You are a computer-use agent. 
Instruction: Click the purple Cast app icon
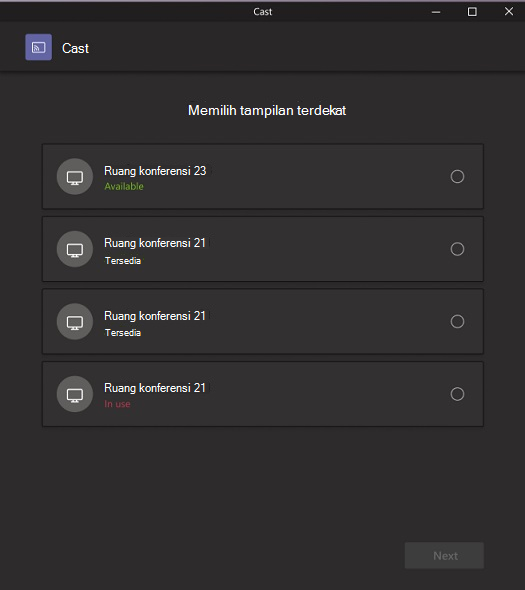[x=38, y=47]
